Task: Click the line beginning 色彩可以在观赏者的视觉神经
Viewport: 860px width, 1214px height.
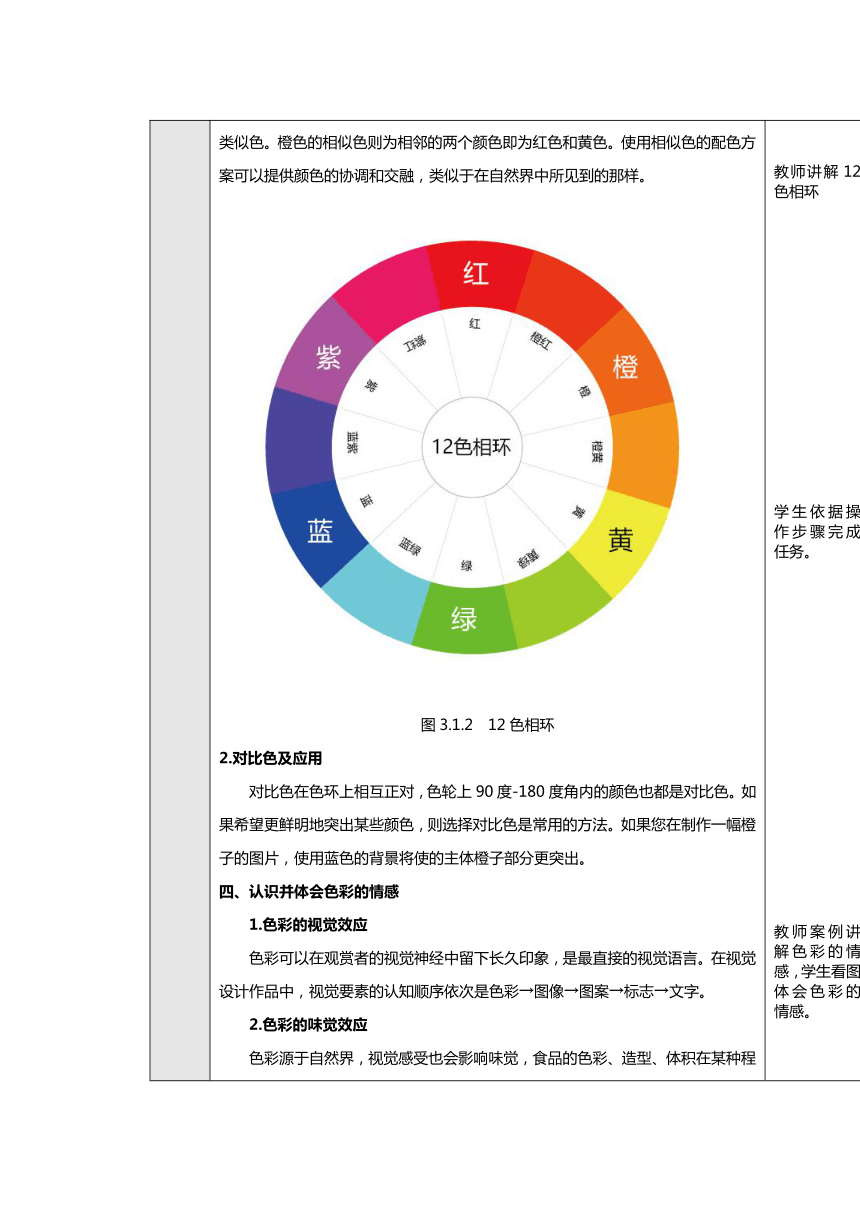Action: [502, 959]
